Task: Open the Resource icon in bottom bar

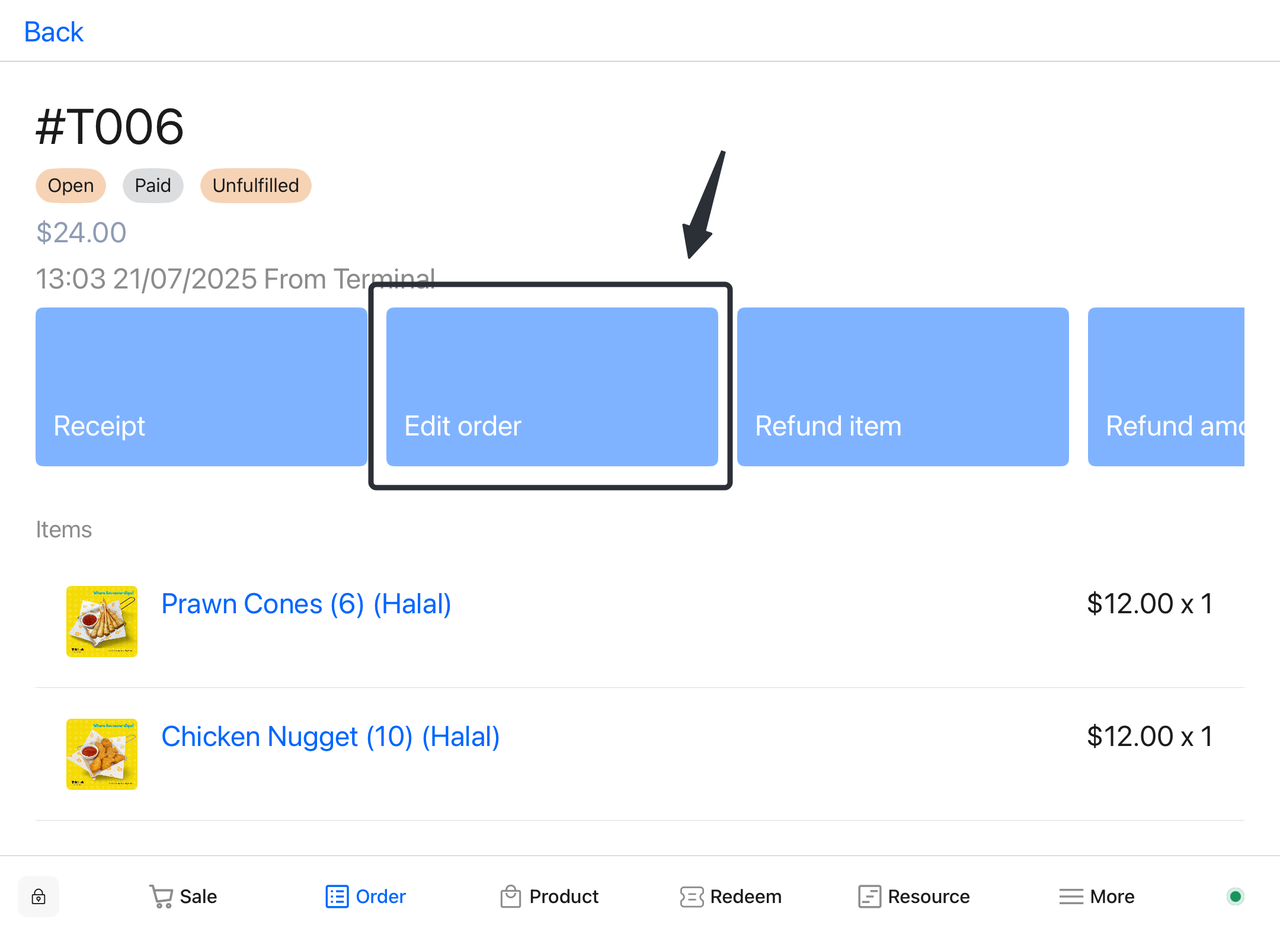Action: click(870, 896)
